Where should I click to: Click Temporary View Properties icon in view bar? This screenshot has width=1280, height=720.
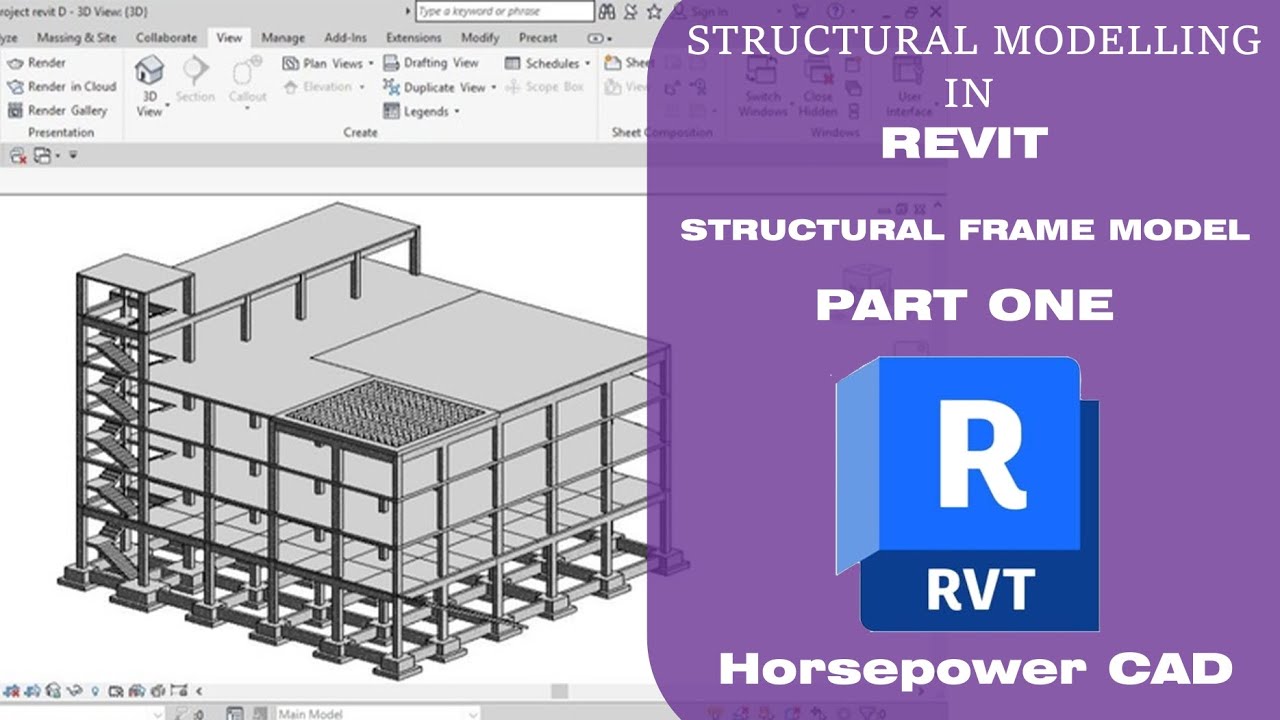(116, 690)
